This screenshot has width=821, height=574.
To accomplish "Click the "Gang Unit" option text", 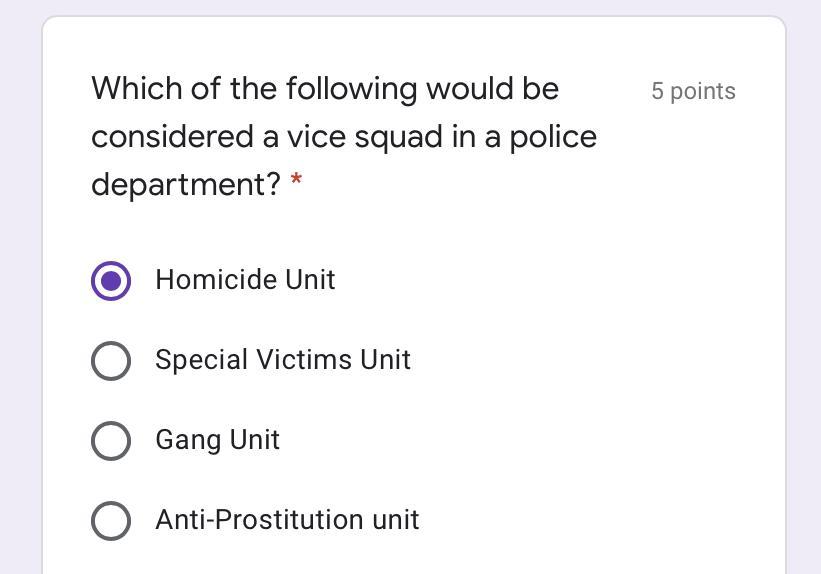I will 217,440.
